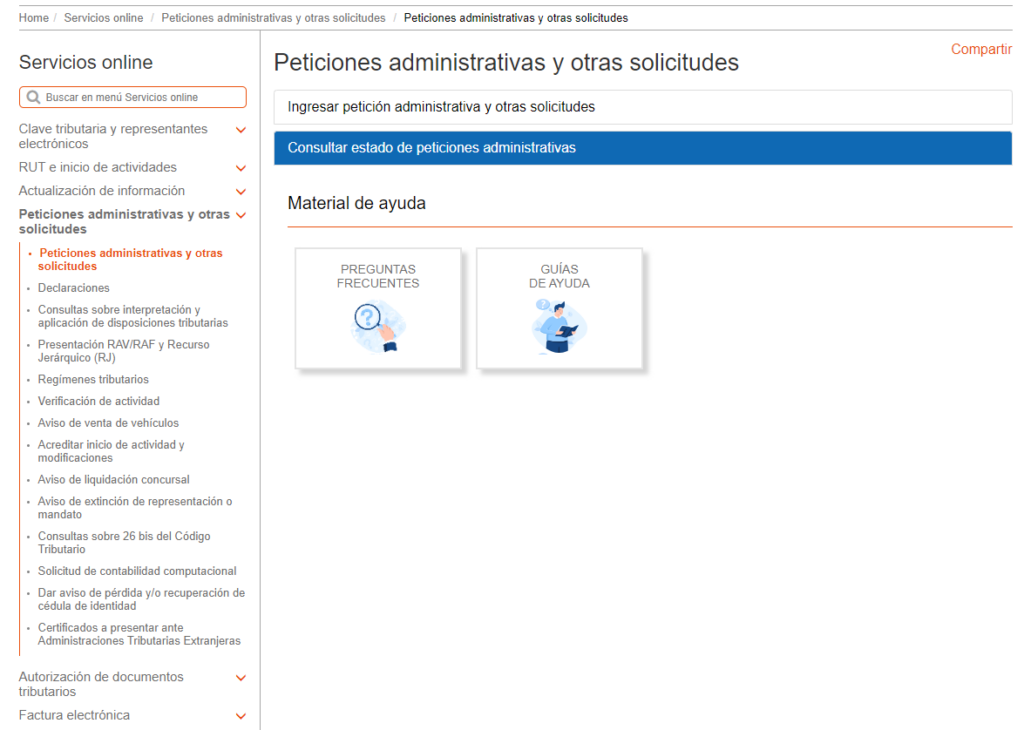Open the Guías de Ayuda reader illustration

(x=559, y=326)
